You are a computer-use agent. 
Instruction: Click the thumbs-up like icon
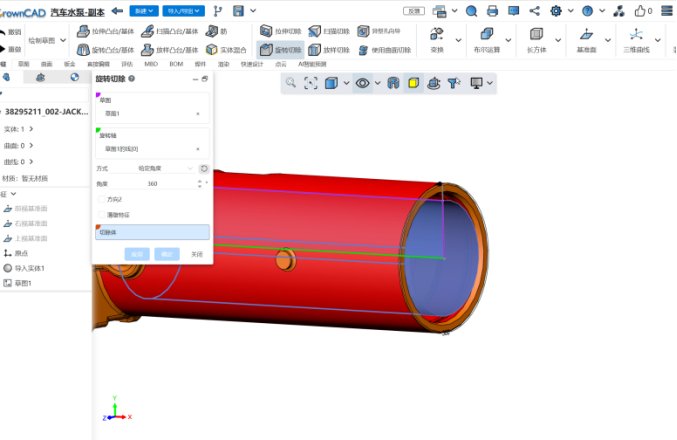640,11
